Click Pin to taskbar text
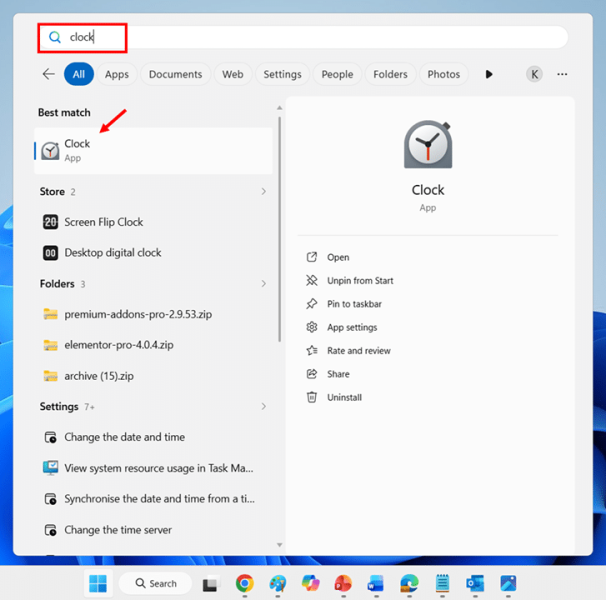This screenshot has width=606, height=600. [354, 304]
